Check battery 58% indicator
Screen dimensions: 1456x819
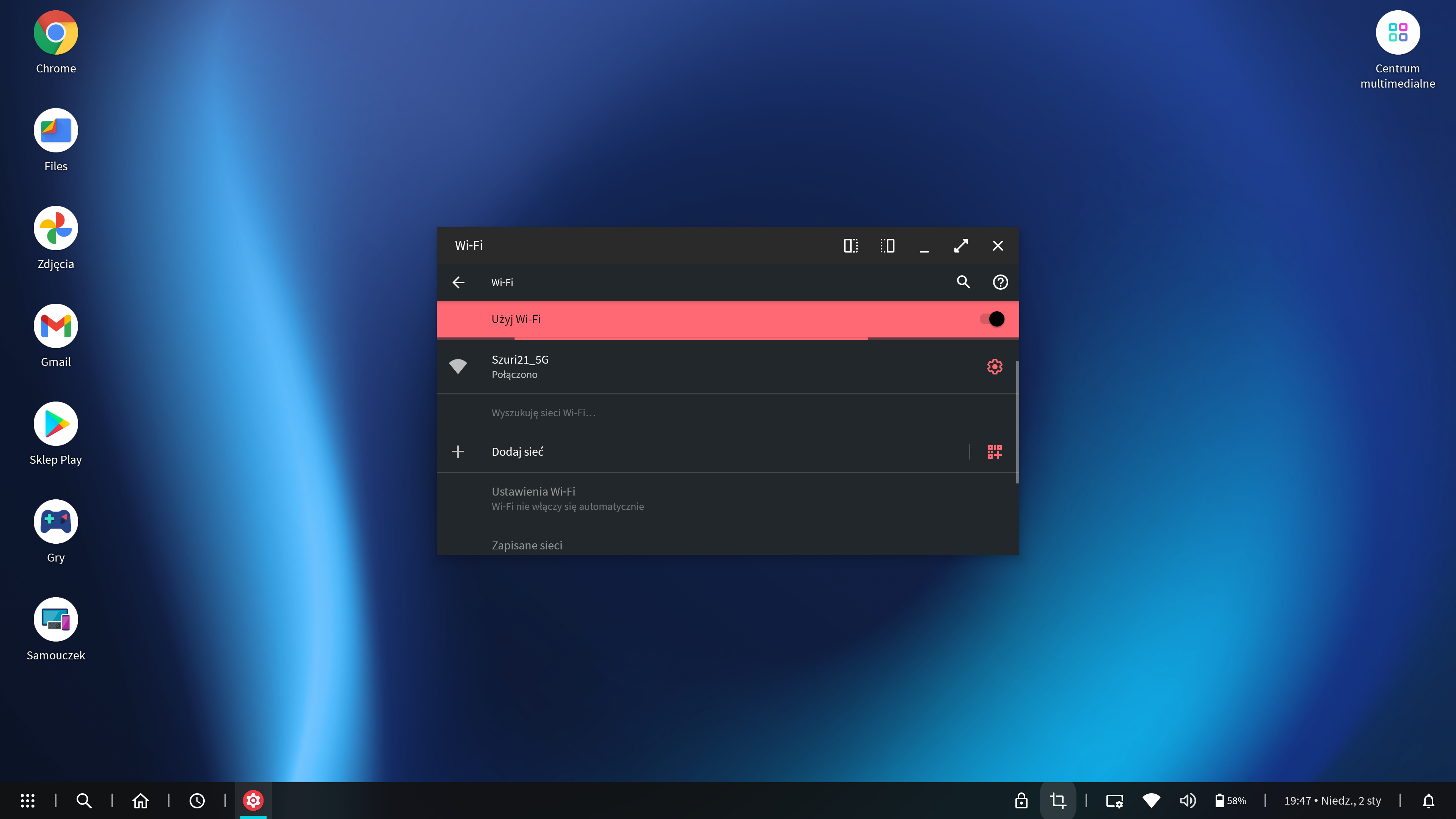pyautogui.click(x=1230, y=800)
